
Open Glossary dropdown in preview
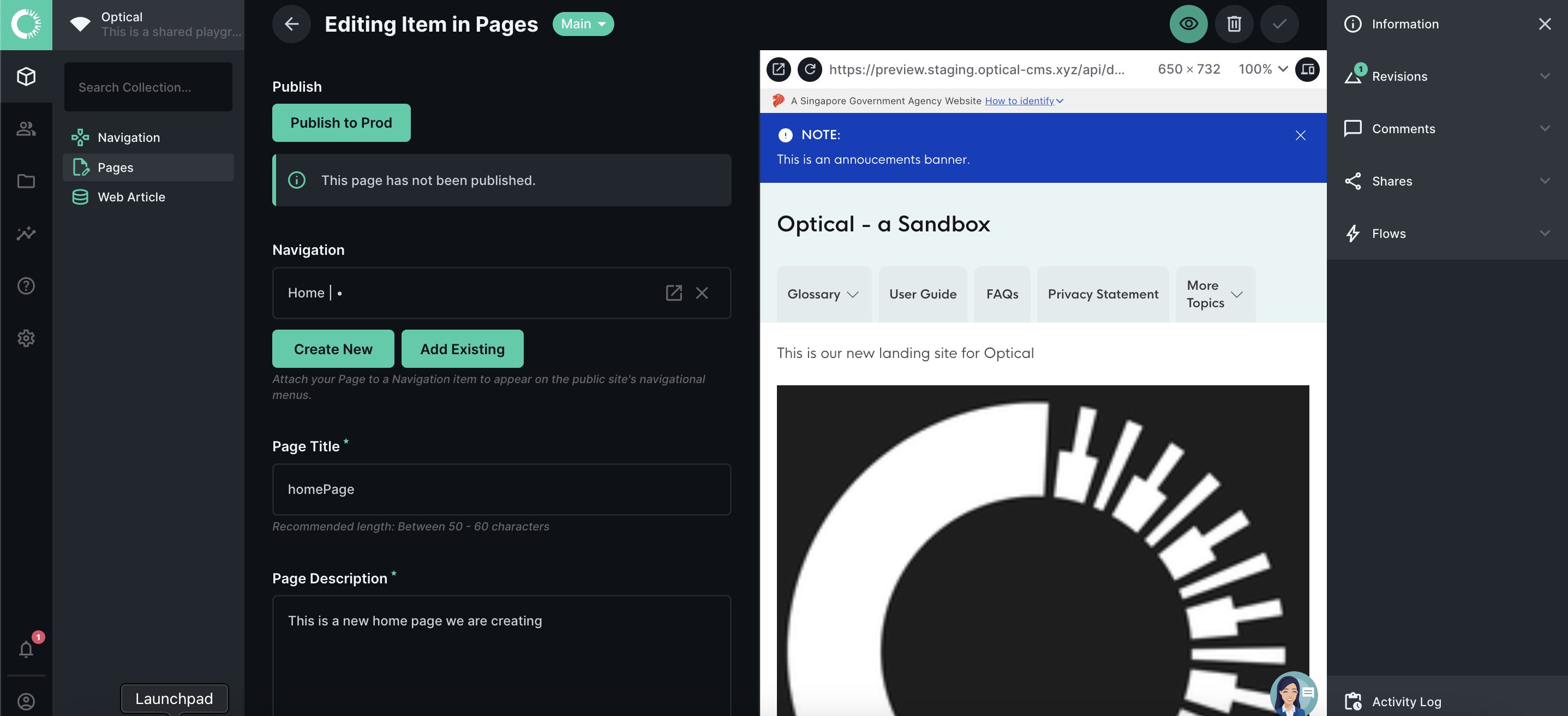[821, 293]
